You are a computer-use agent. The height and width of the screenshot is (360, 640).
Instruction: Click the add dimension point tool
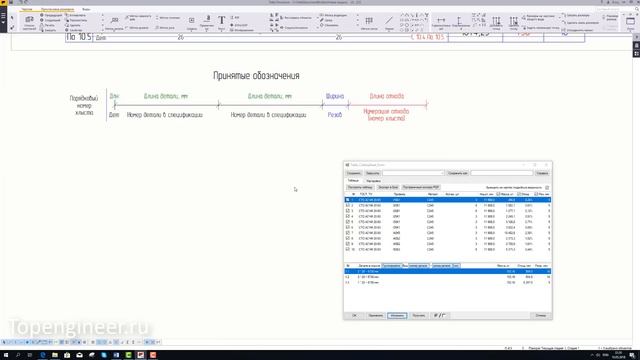496,21
